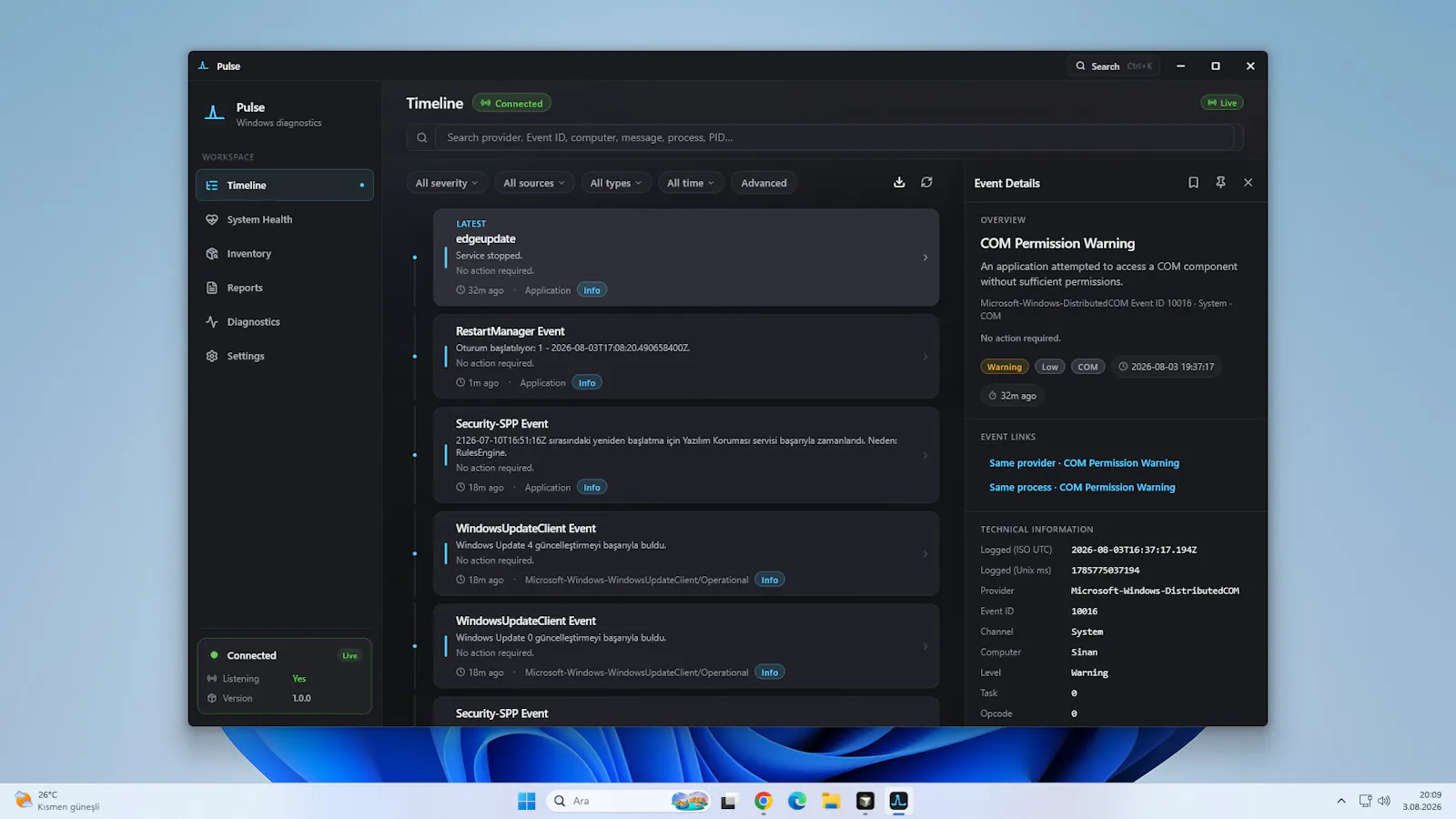The width and height of the screenshot is (1456, 819).
Task: Open Microsoft Edge from the taskbar
Action: point(797,801)
